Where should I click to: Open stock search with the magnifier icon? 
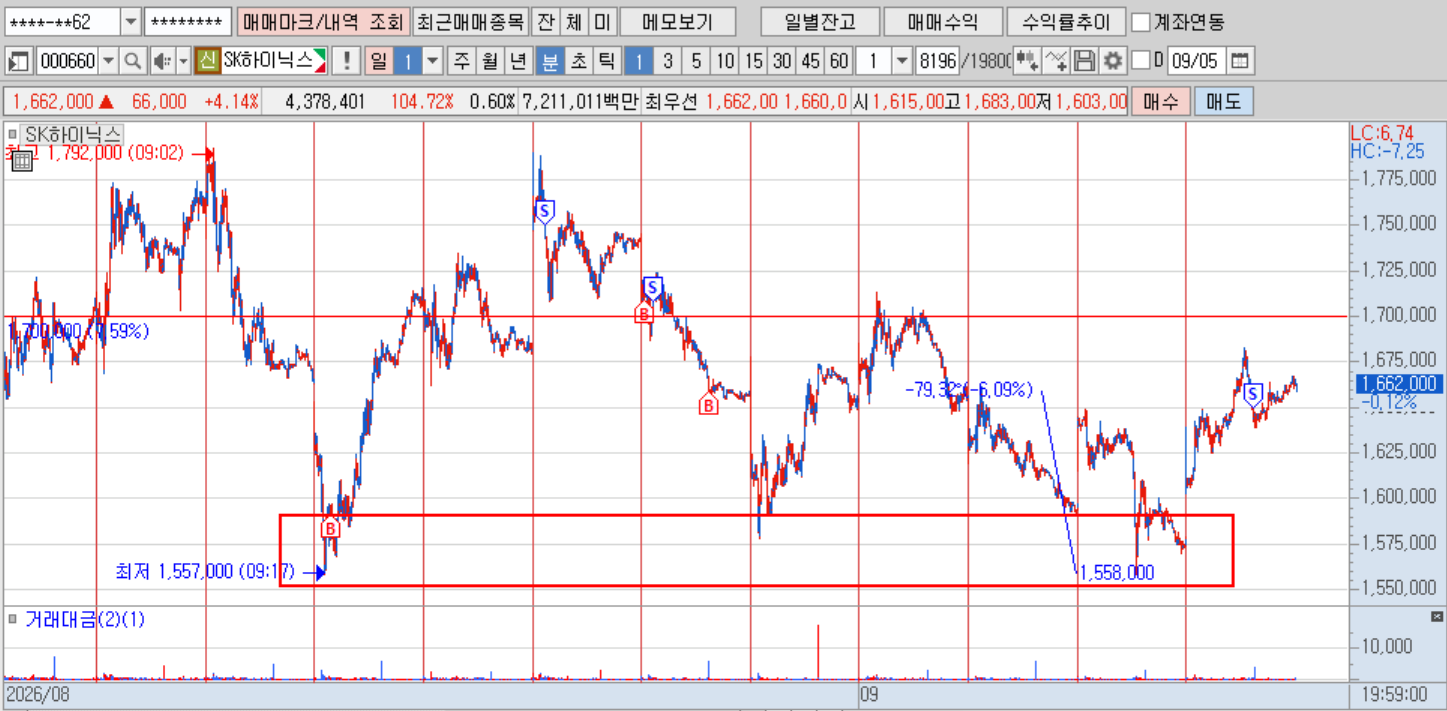[132, 61]
